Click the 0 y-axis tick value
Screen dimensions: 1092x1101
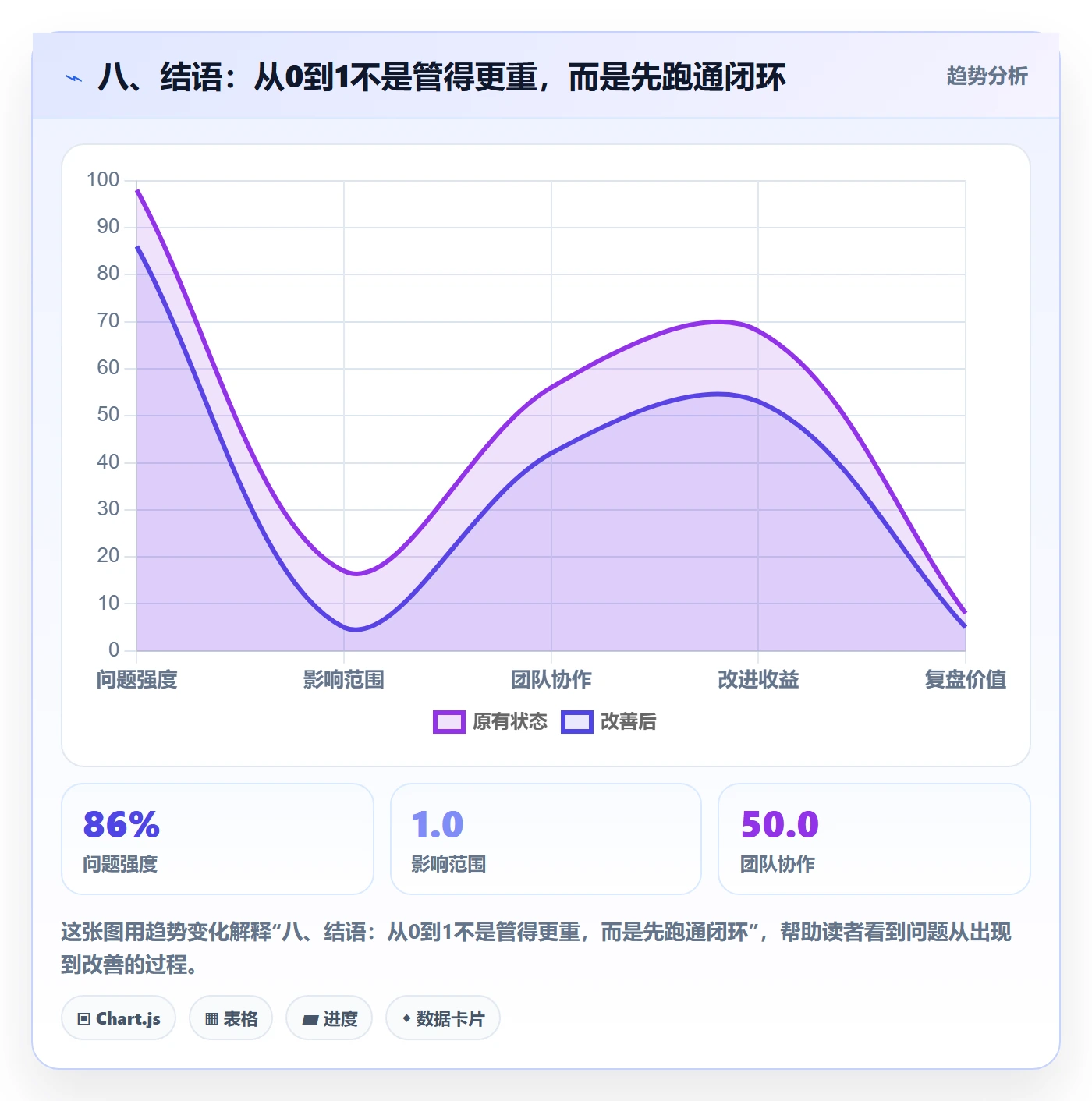pyautogui.click(x=114, y=650)
